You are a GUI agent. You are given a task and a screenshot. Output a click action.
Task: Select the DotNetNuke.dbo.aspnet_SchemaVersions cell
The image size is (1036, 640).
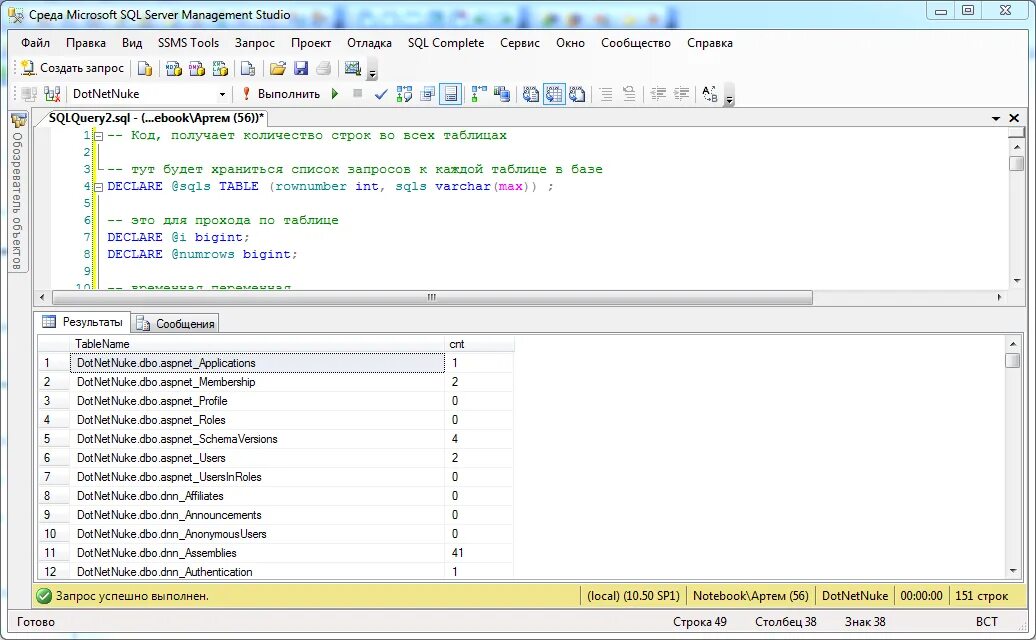click(x=257, y=439)
